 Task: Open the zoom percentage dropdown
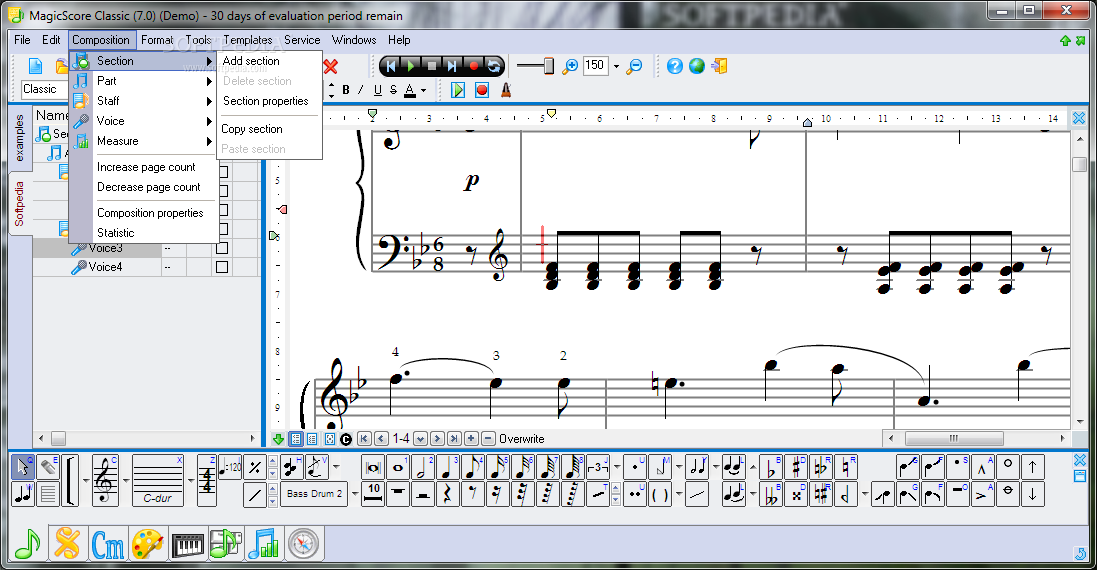point(616,66)
